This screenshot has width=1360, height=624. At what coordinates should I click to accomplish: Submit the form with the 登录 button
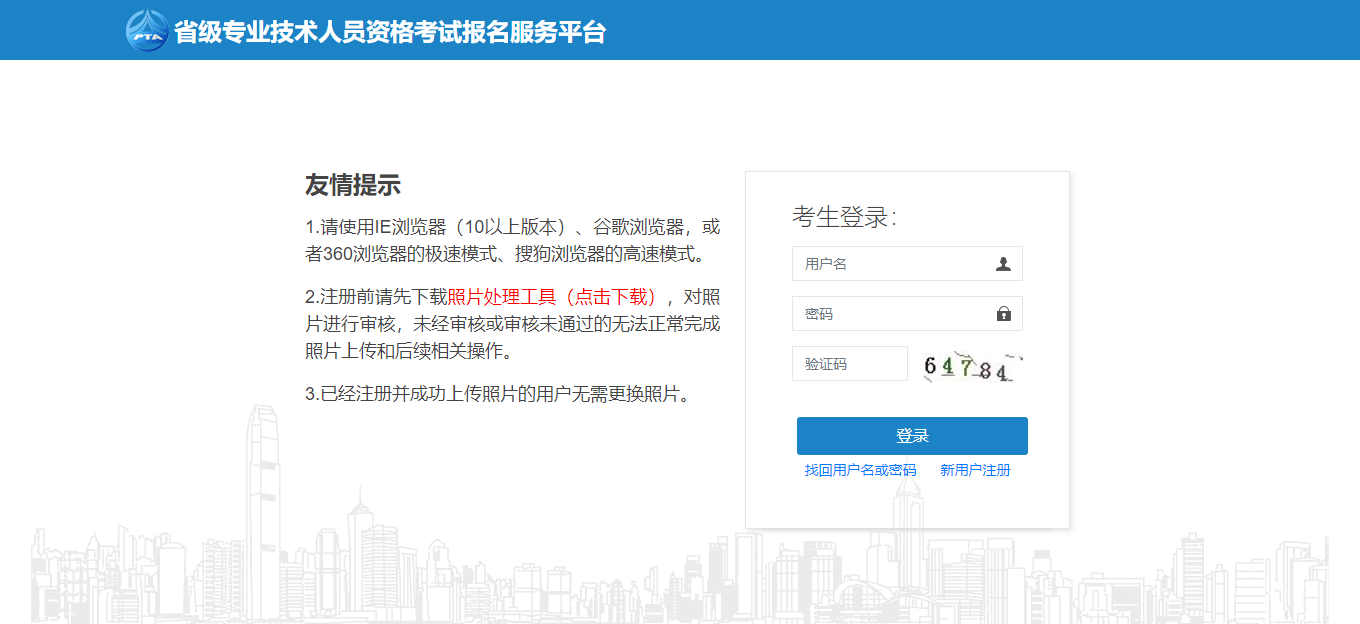[x=911, y=435]
